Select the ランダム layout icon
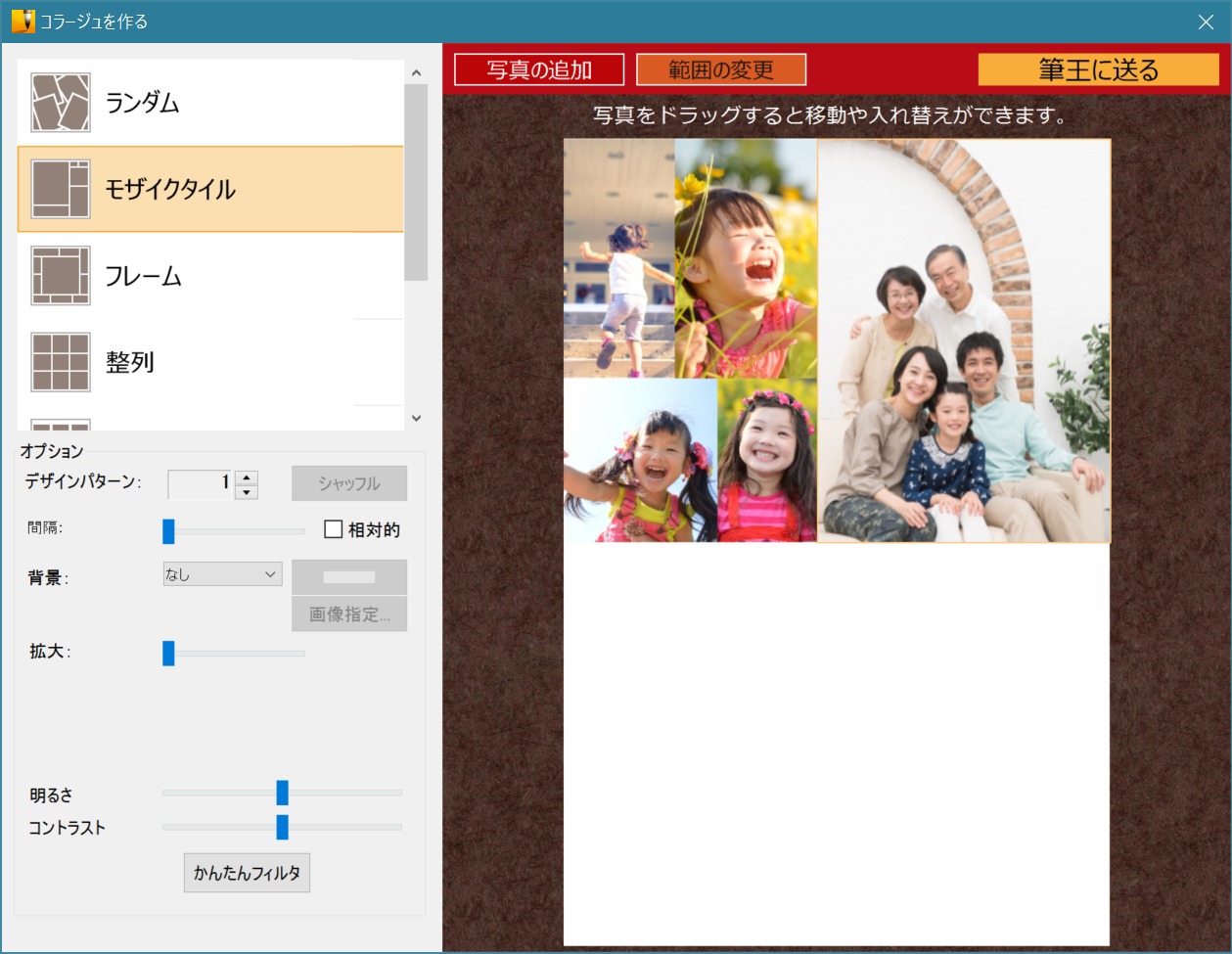The width and height of the screenshot is (1232, 954). (61, 103)
